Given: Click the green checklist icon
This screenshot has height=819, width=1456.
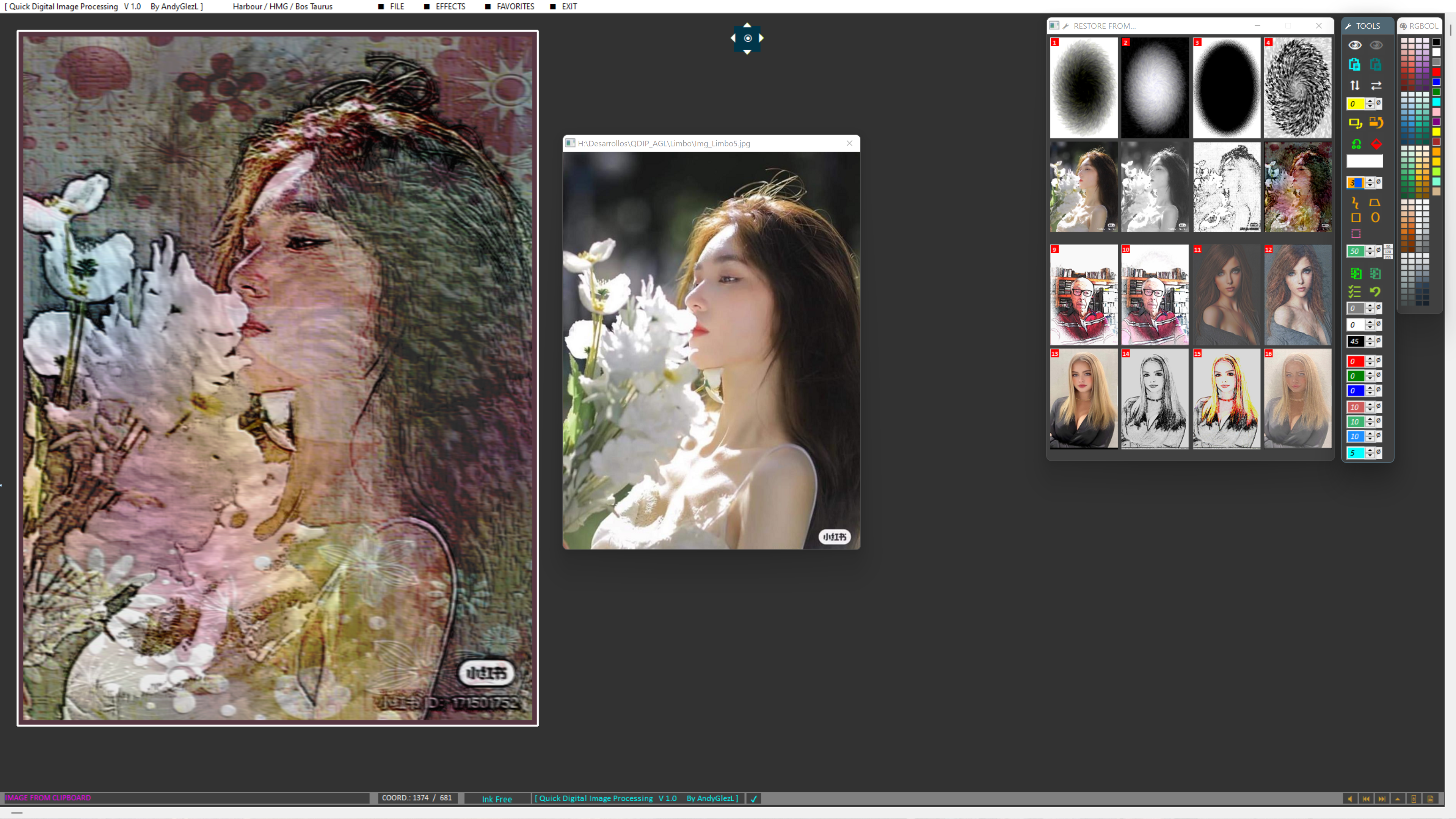Looking at the screenshot, I should coord(1355,292).
